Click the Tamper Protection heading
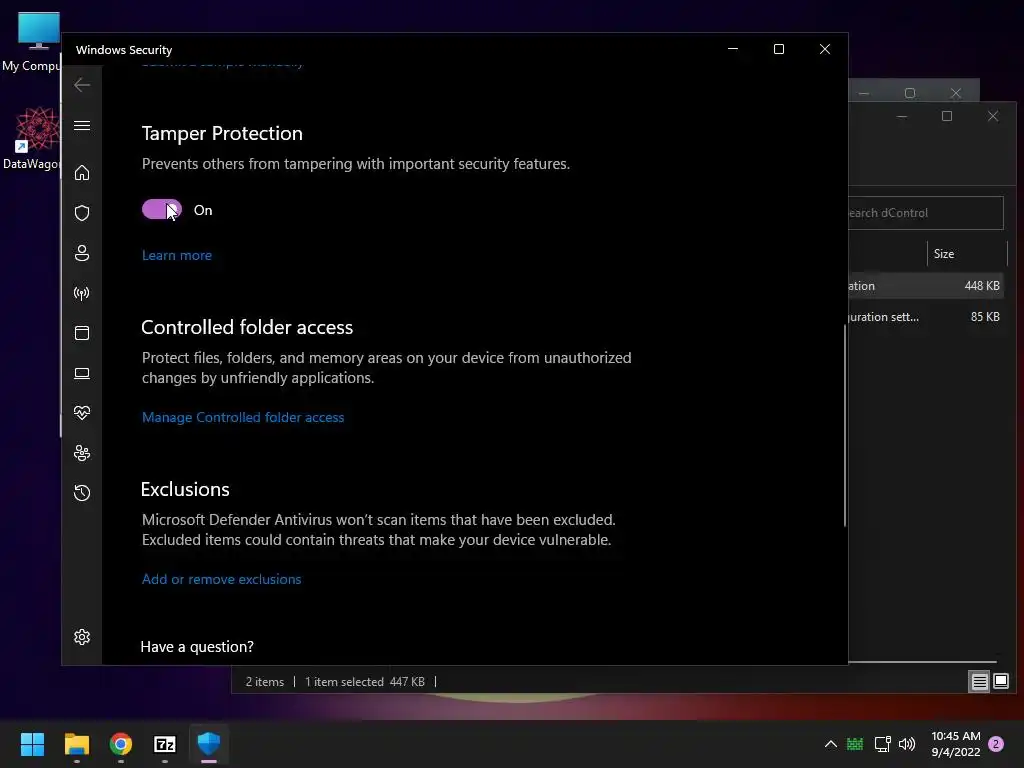This screenshot has width=1024, height=768. (222, 133)
